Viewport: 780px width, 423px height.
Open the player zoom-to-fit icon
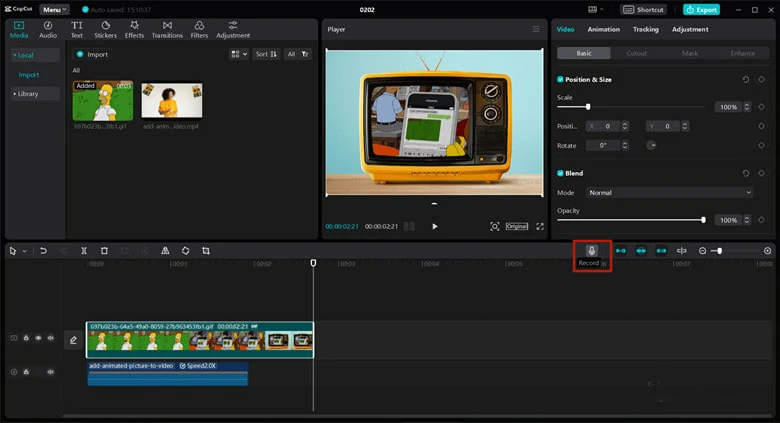point(494,226)
